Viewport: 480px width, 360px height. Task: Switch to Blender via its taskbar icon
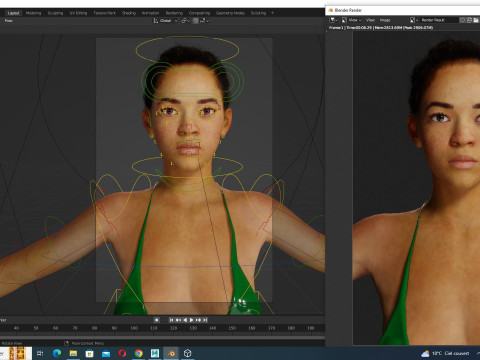171,353
